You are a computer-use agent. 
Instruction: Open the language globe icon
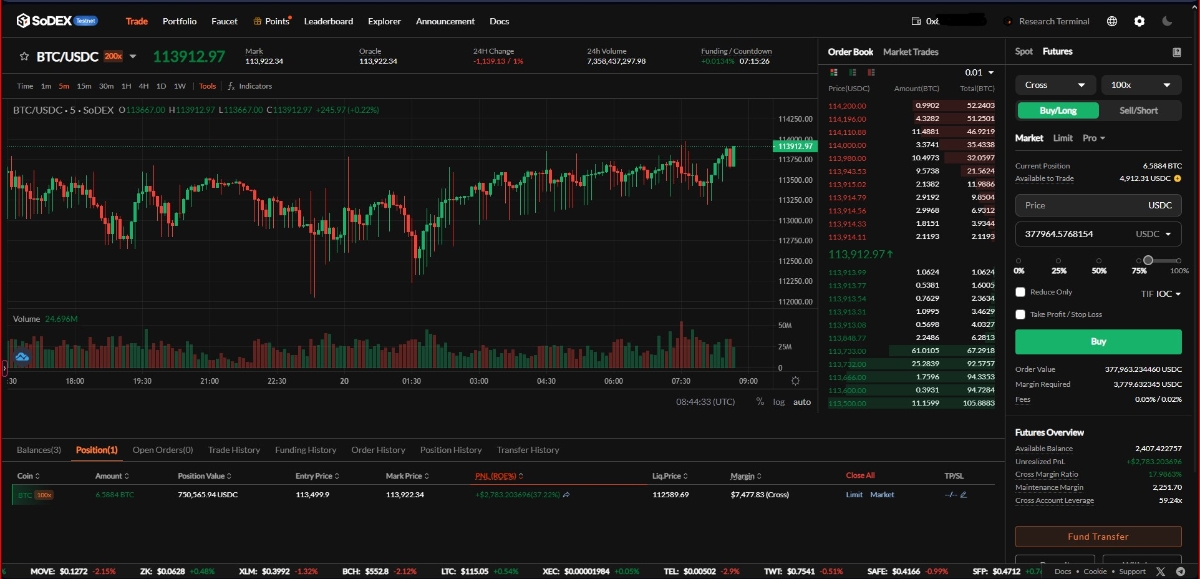[x=1112, y=21]
